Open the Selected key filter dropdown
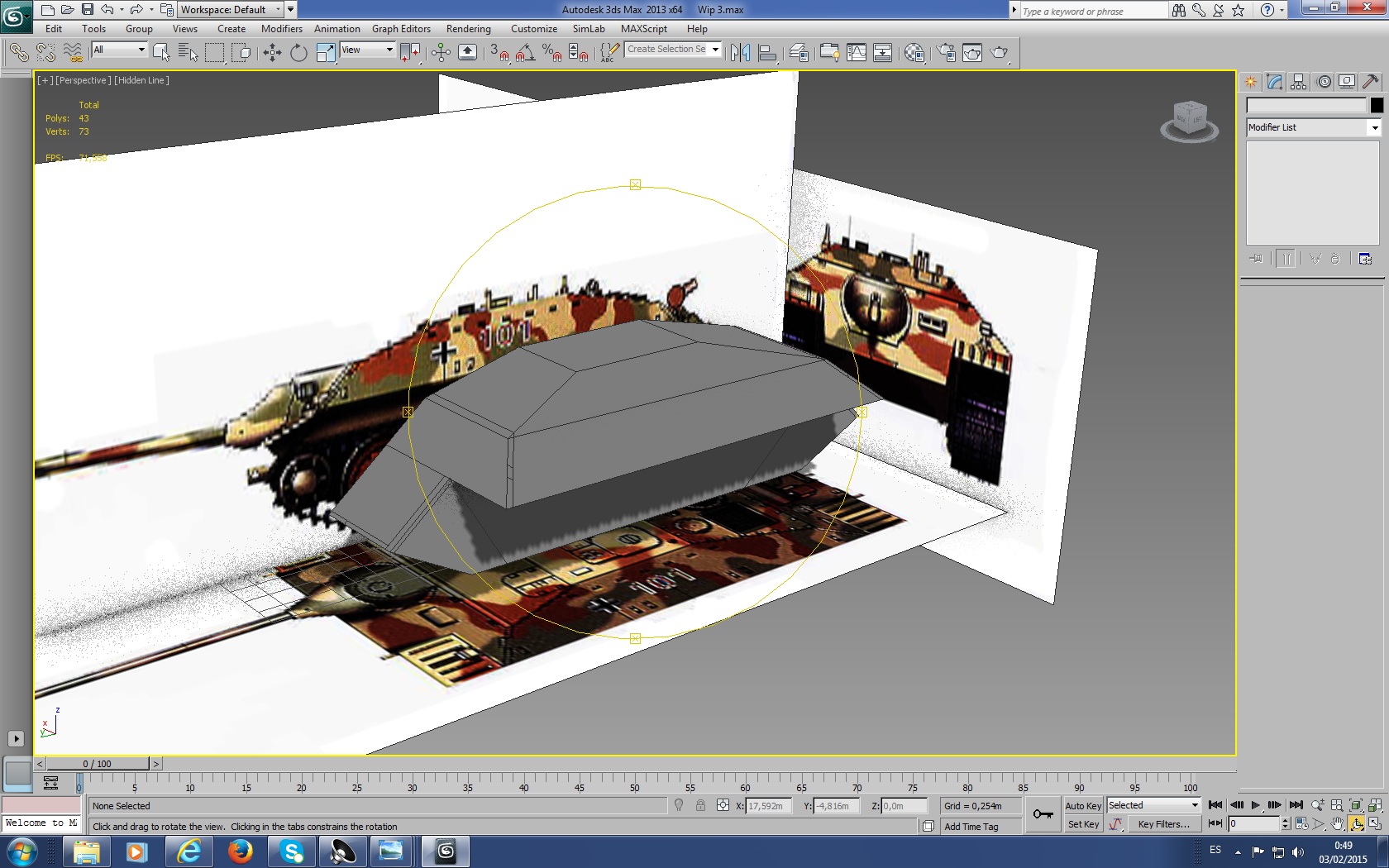Image resolution: width=1389 pixels, height=868 pixels. 1153,805
